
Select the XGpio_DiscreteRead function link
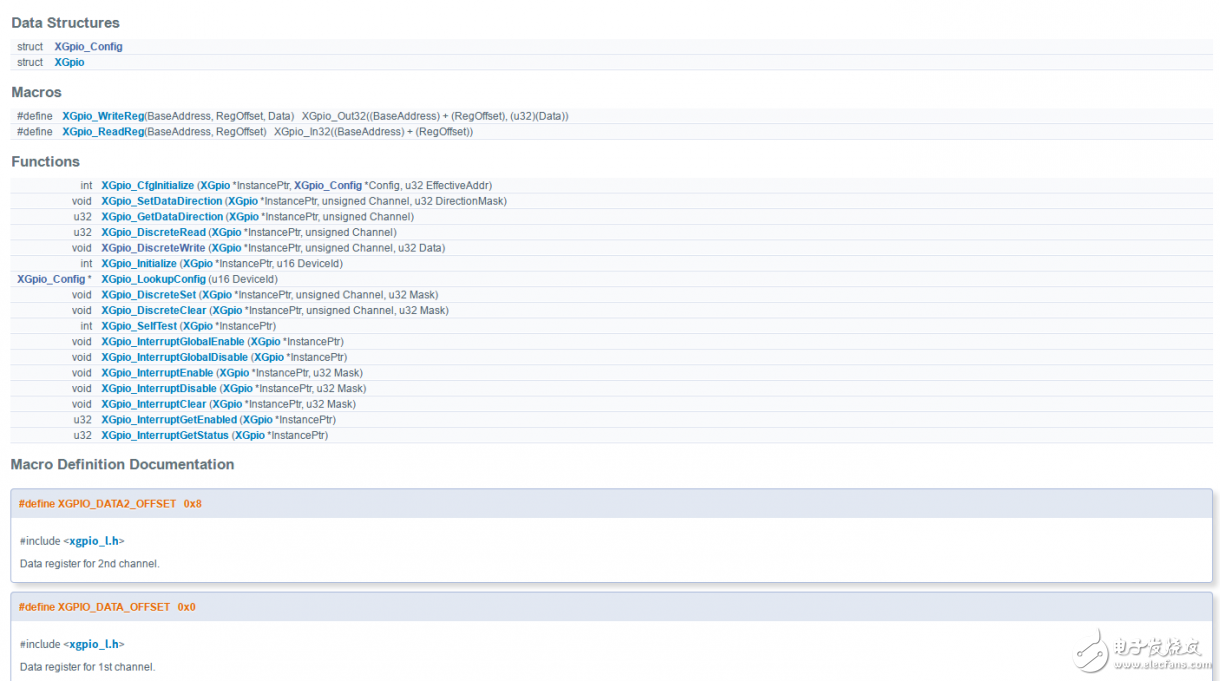point(154,232)
